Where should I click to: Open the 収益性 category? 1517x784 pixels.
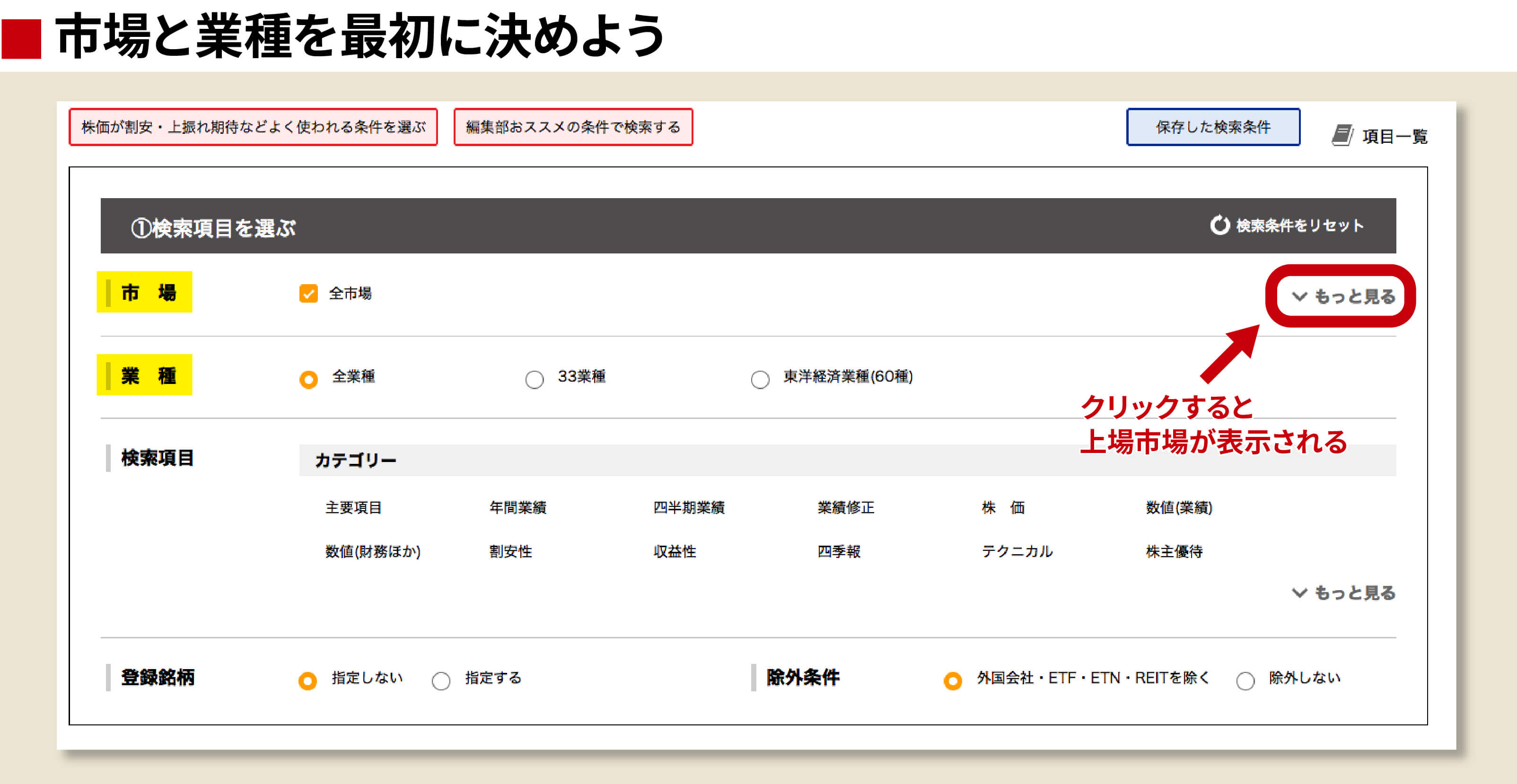point(674,551)
